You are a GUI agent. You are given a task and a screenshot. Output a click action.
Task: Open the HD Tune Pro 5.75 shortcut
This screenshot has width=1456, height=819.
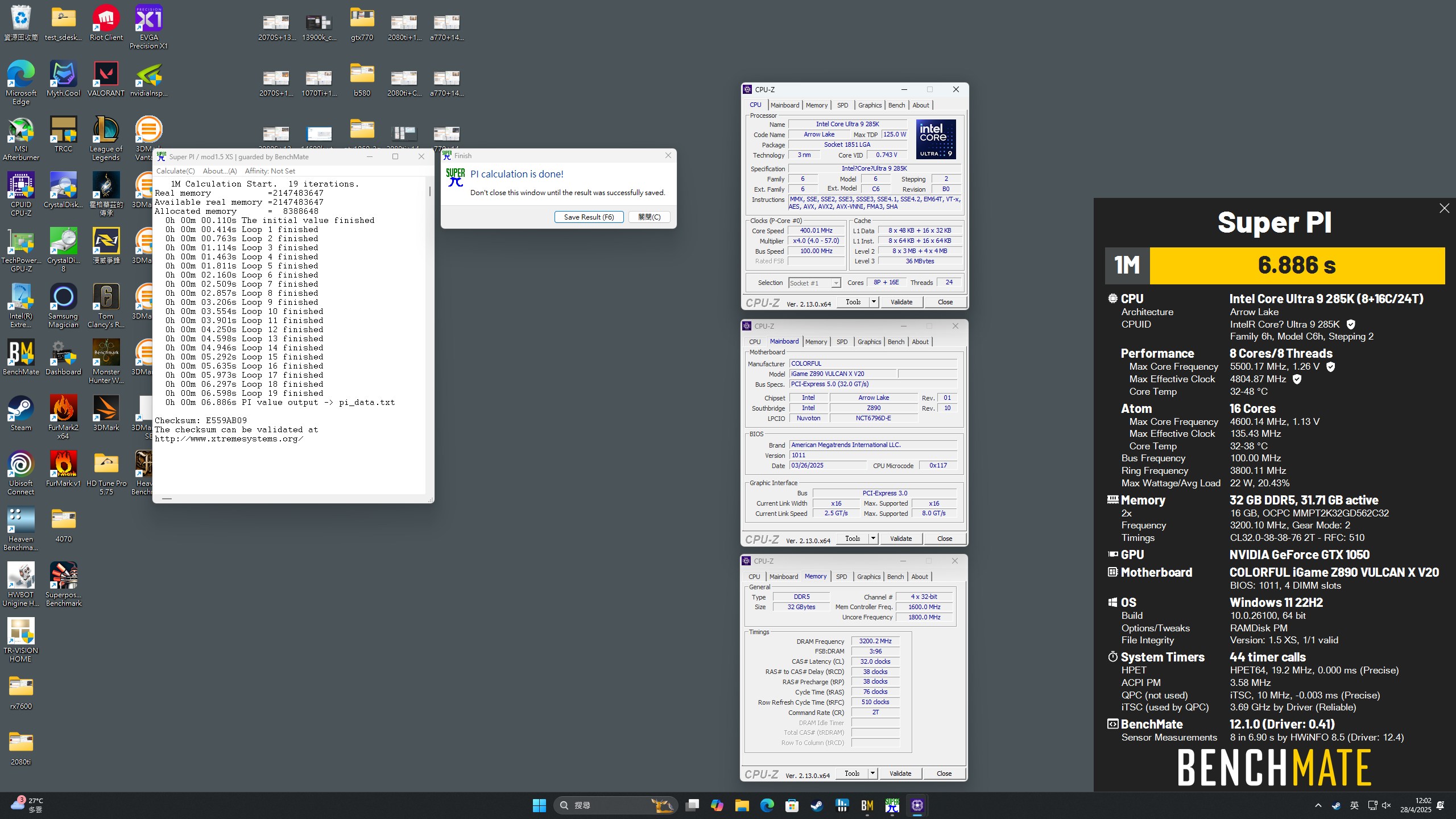[x=106, y=473]
